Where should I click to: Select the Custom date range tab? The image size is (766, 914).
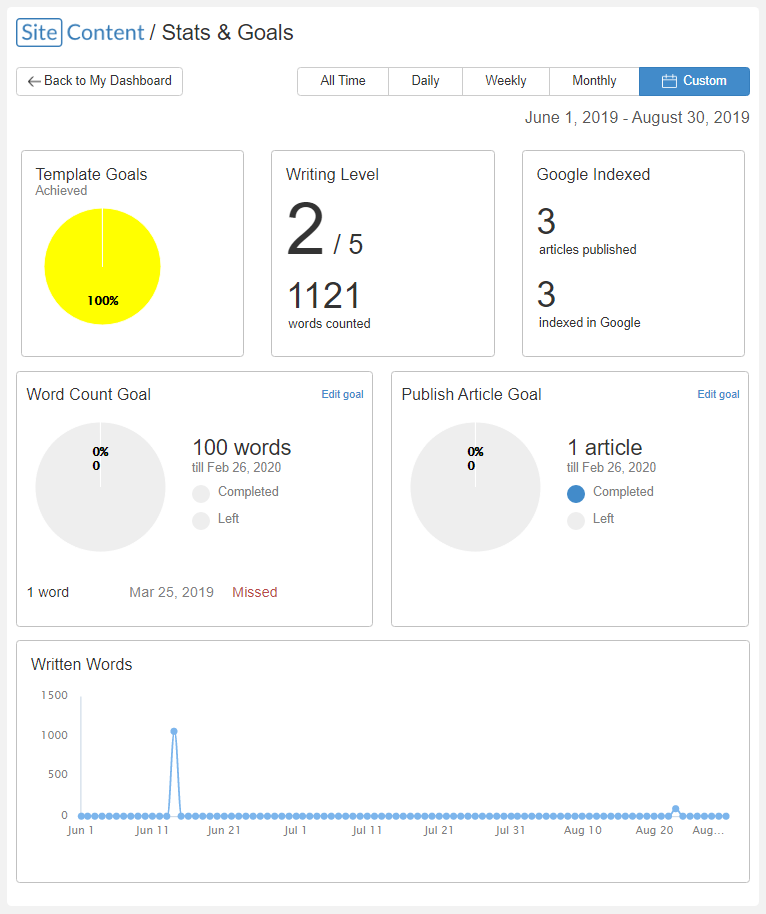coord(694,81)
